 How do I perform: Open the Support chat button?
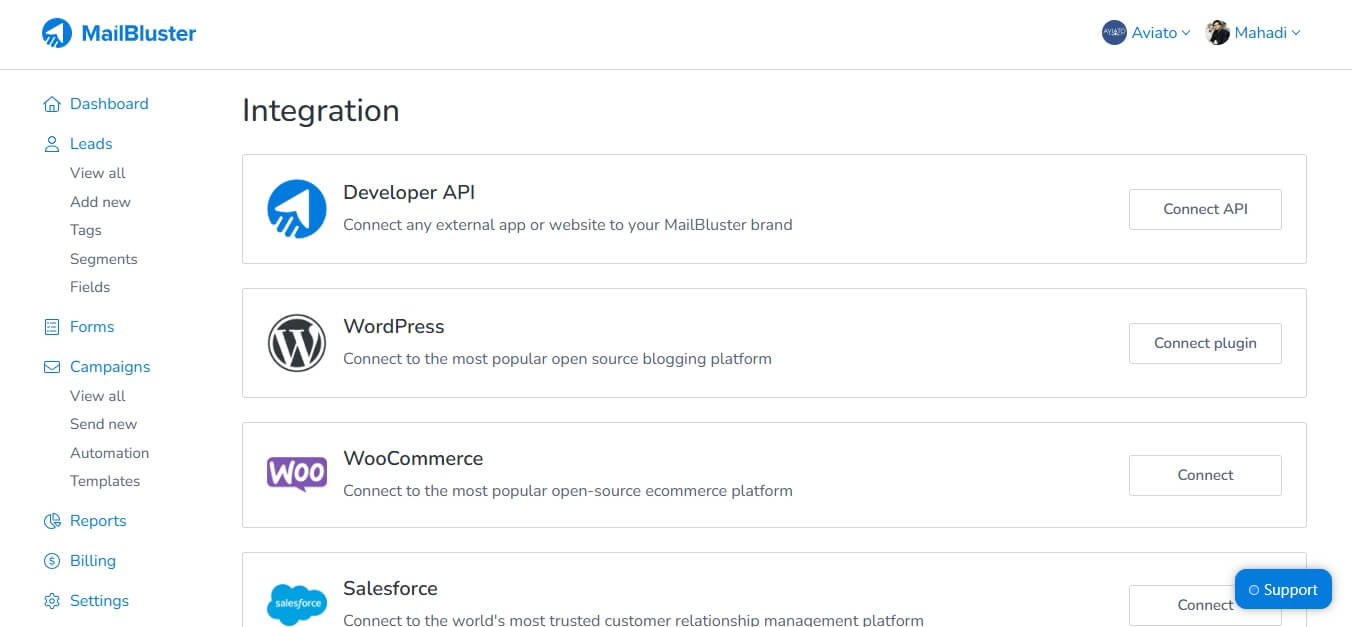[1283, 589]
